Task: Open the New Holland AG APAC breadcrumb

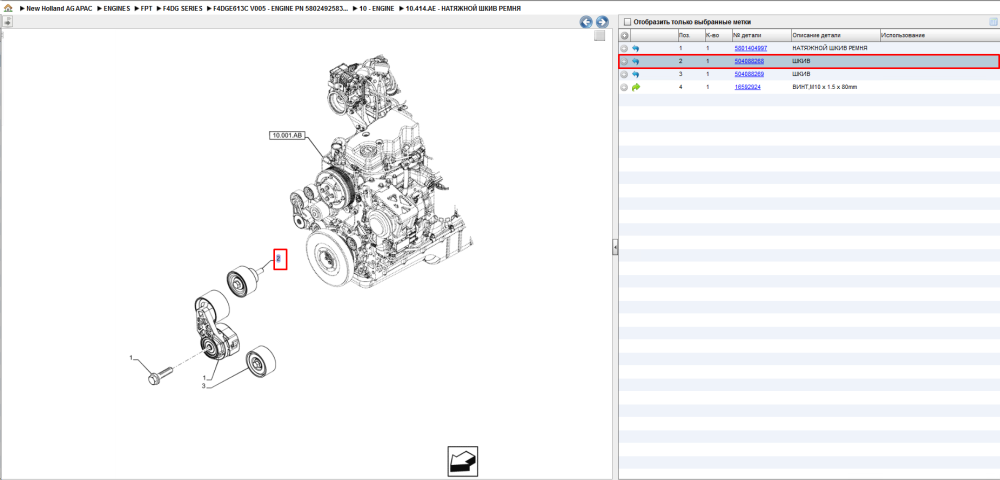Action: 59,9
